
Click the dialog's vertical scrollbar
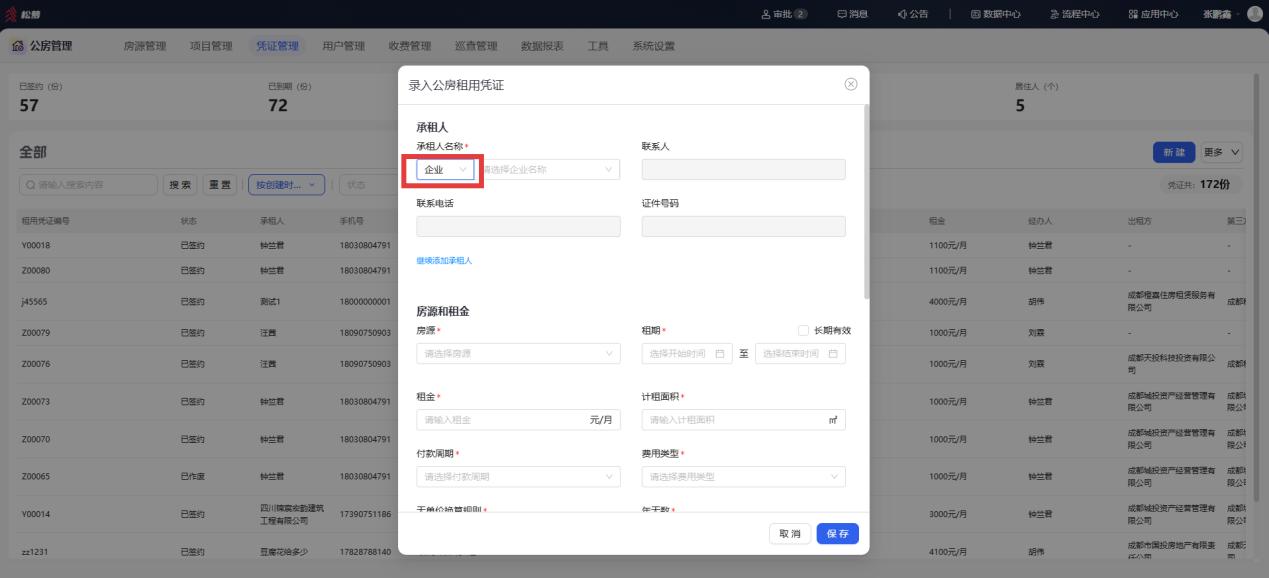pyautogui.click(x=866, y=200)
